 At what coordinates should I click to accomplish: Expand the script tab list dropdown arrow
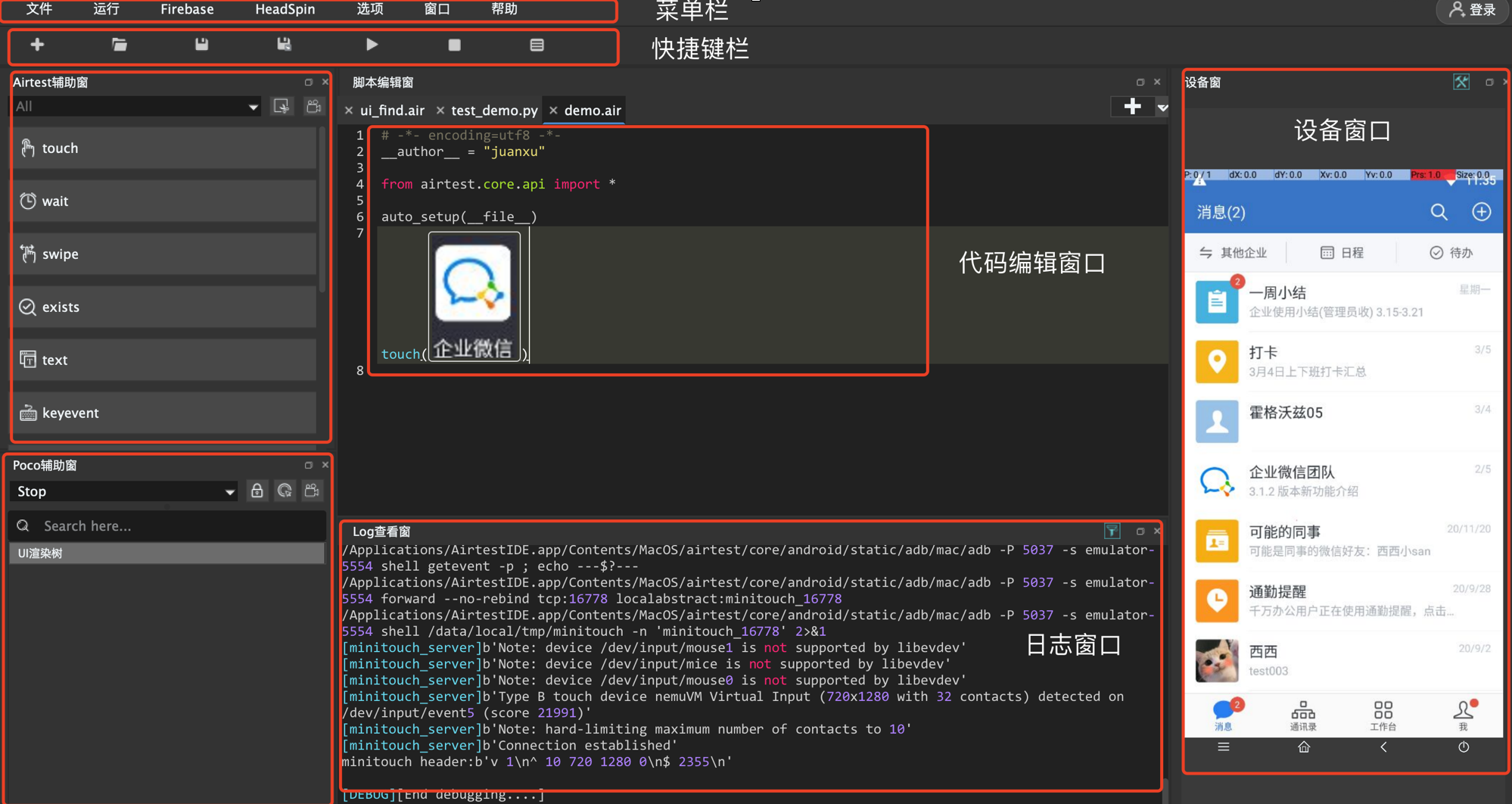(x=1162, y=108)
